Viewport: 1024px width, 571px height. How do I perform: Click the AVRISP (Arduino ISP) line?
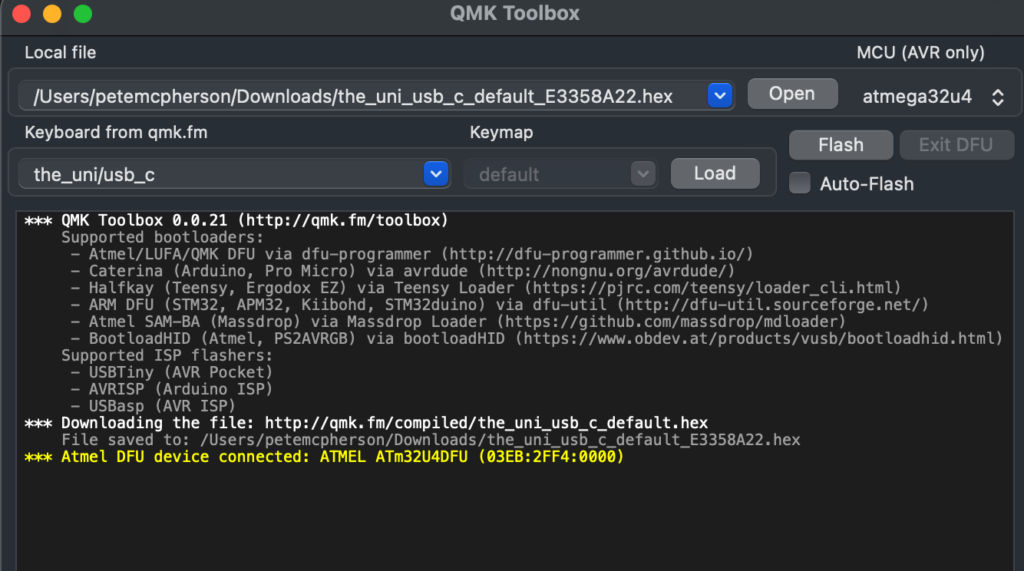point(172,389)
